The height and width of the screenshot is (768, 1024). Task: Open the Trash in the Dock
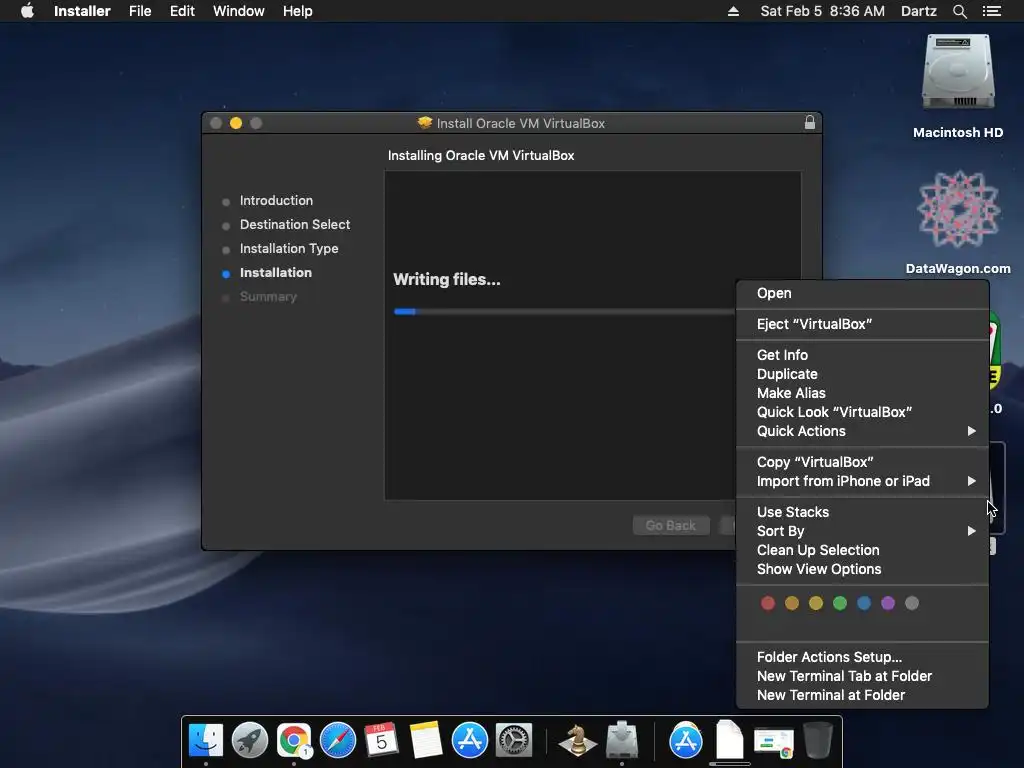[817, 741]
